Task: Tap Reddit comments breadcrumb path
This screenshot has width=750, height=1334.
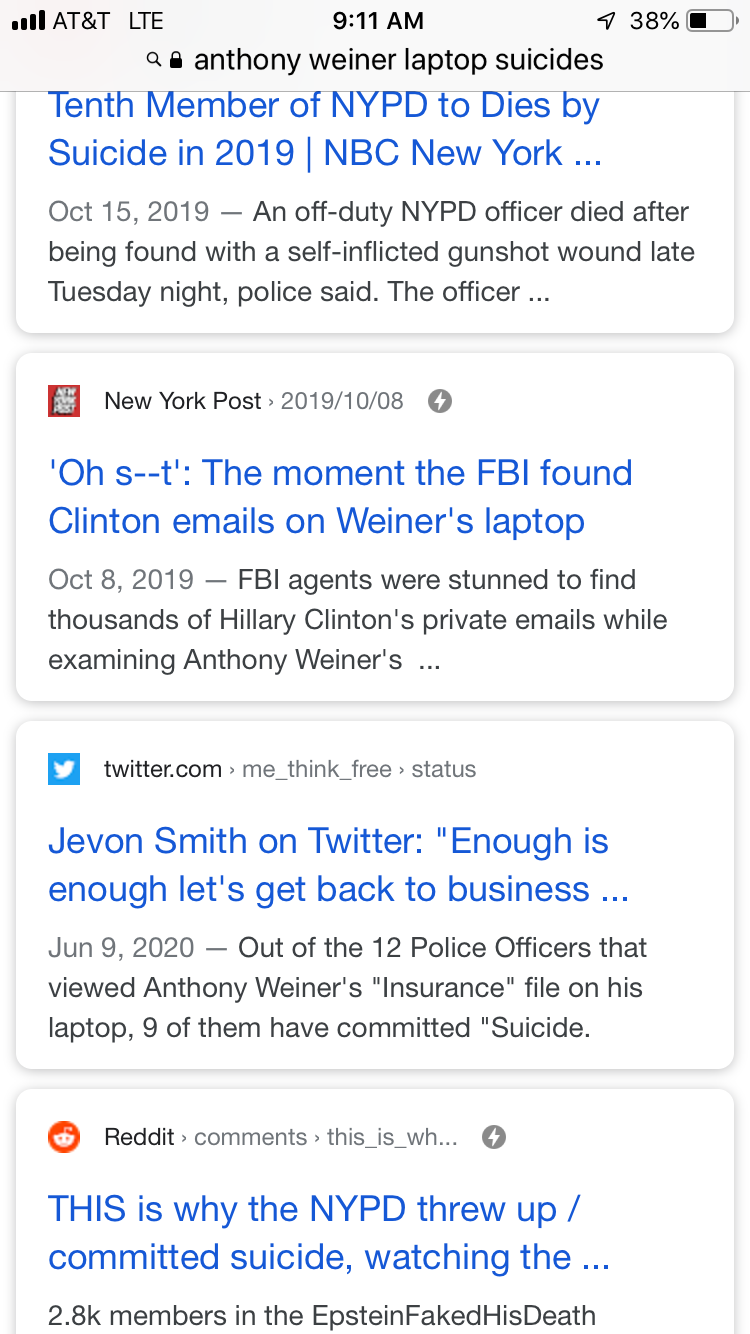Action: click(281, 1137)
